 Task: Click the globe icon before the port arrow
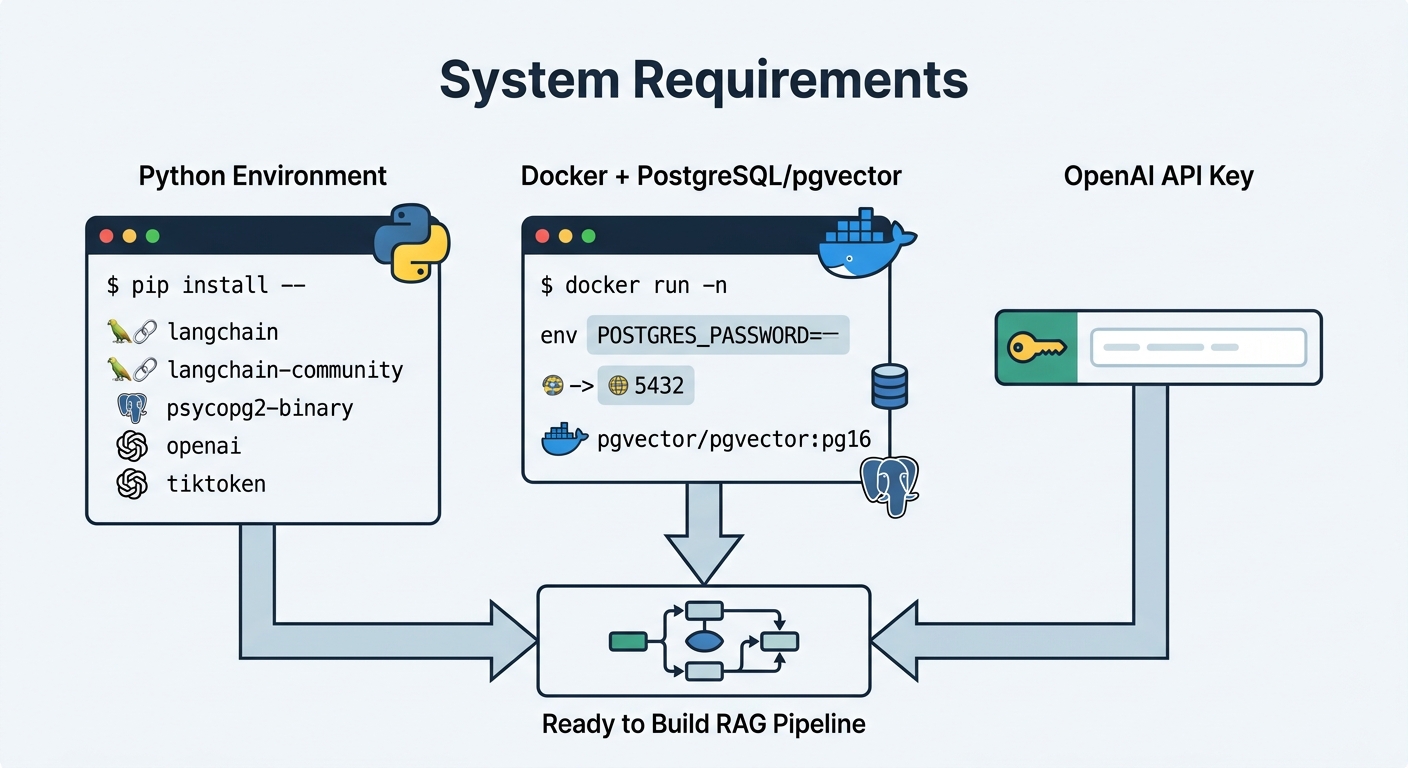[x=552, y=386]
